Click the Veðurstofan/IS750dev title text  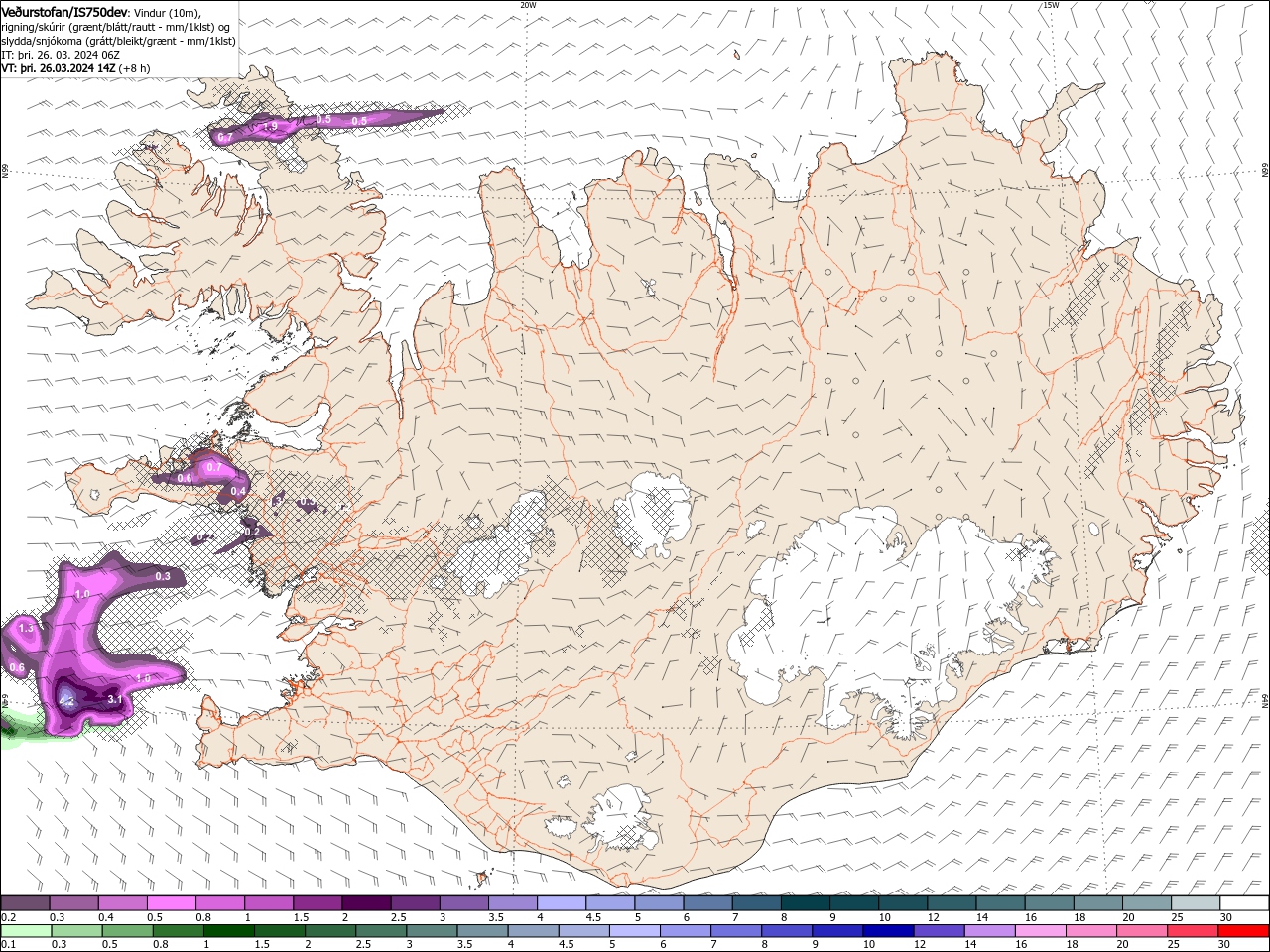click(x=64, y=11)
